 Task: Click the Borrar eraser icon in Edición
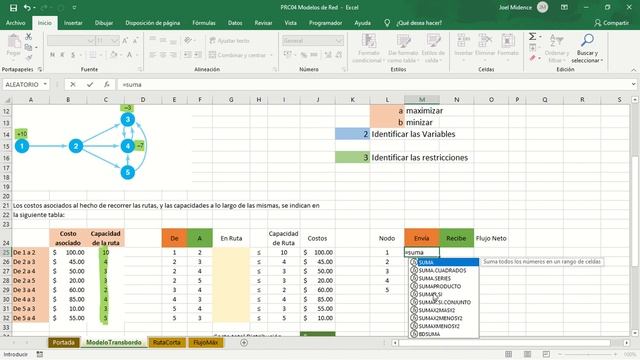533,58
